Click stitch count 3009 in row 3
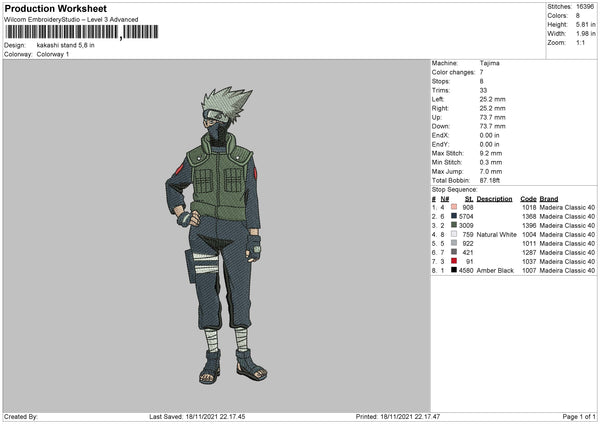The image size is (600, 424). (x=466, y=225)
